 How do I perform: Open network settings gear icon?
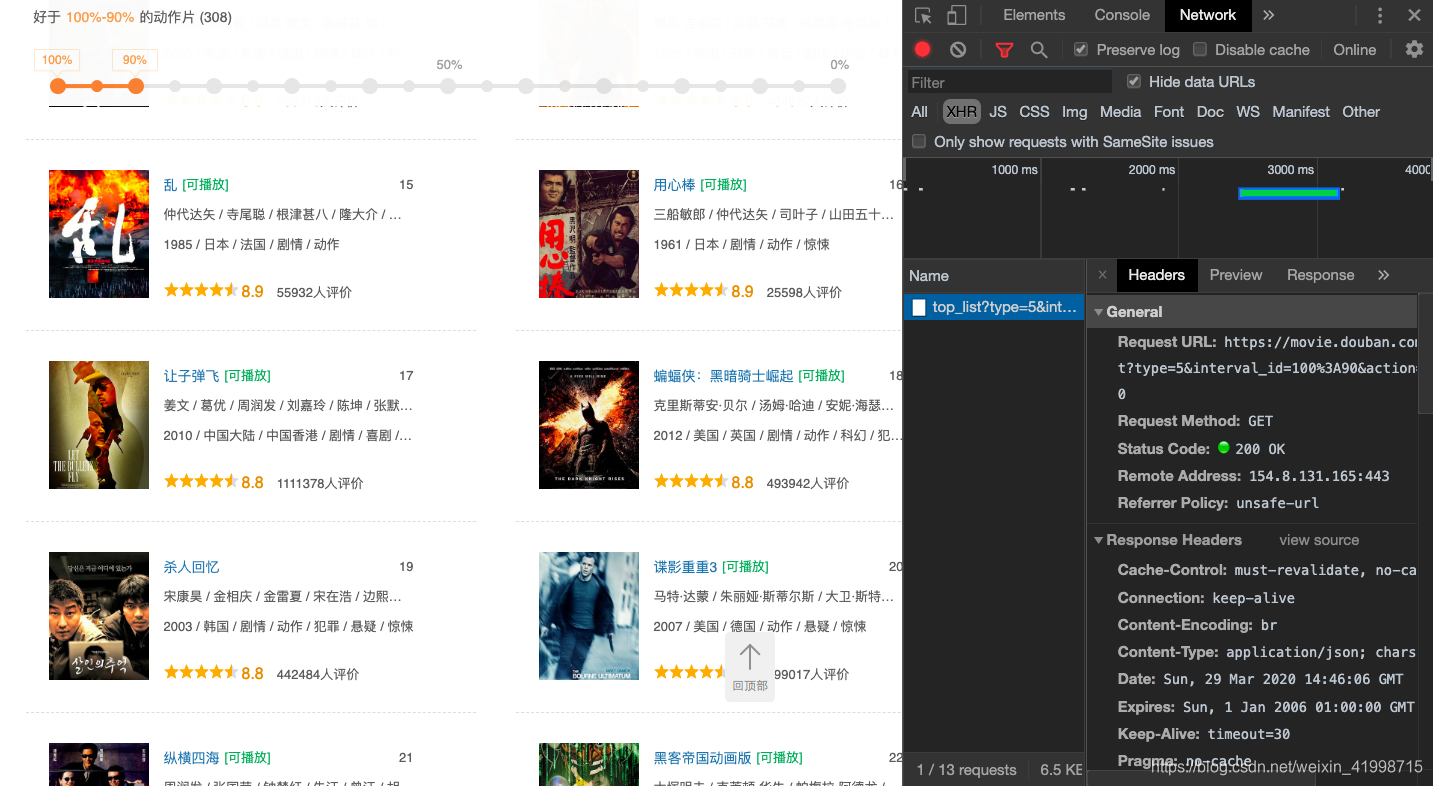[x=1414, y=49]
